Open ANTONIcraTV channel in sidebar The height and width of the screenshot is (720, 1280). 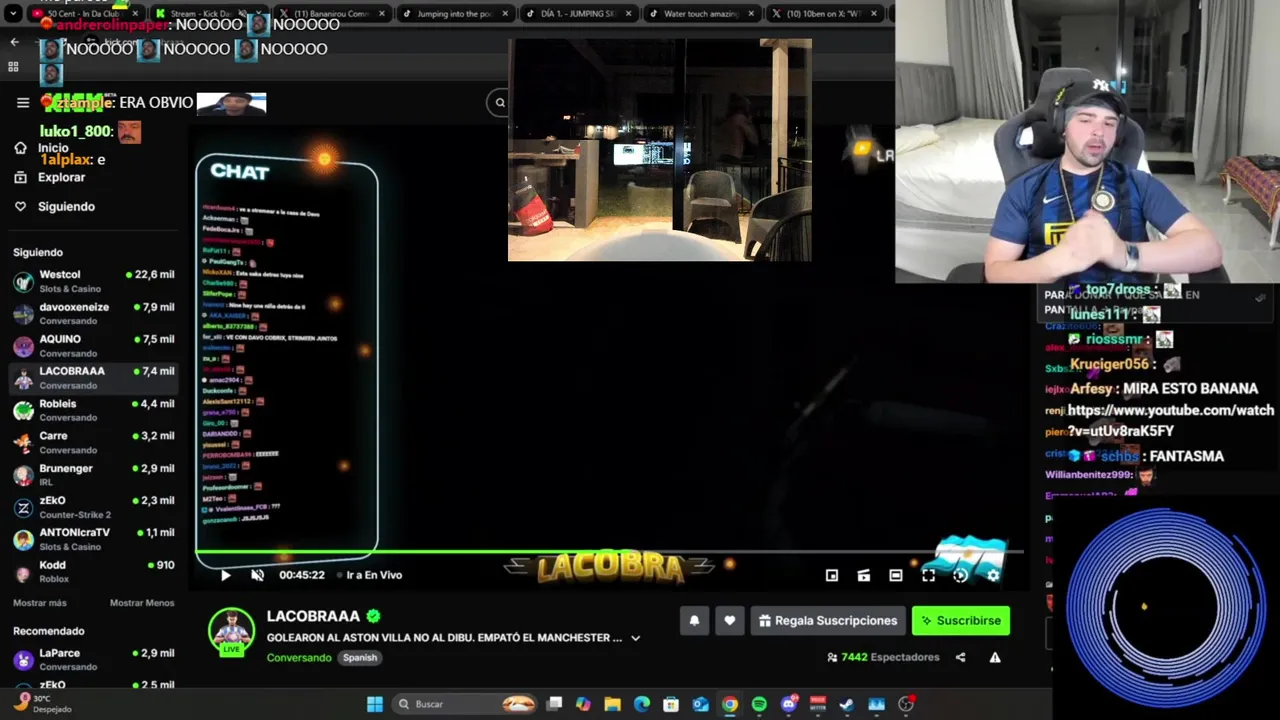tap(94, 540)
